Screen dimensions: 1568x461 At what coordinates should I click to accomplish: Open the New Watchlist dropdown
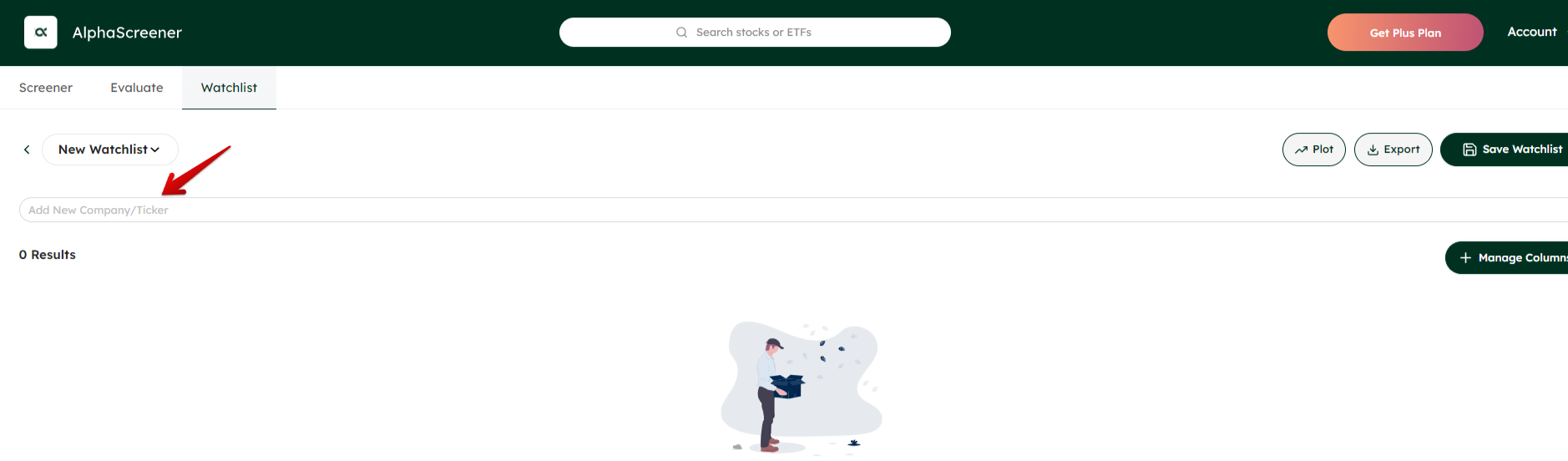[110, 149]
